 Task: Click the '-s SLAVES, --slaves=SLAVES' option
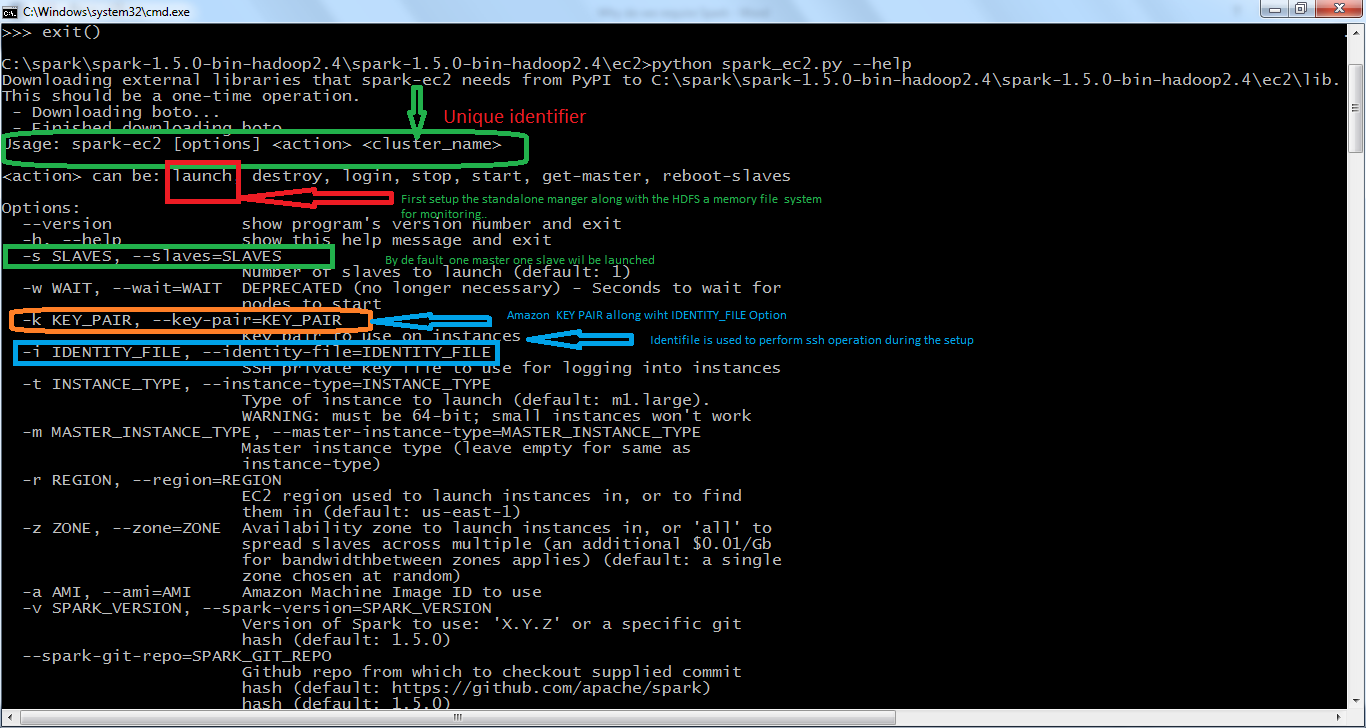click(x=151, y=256)
